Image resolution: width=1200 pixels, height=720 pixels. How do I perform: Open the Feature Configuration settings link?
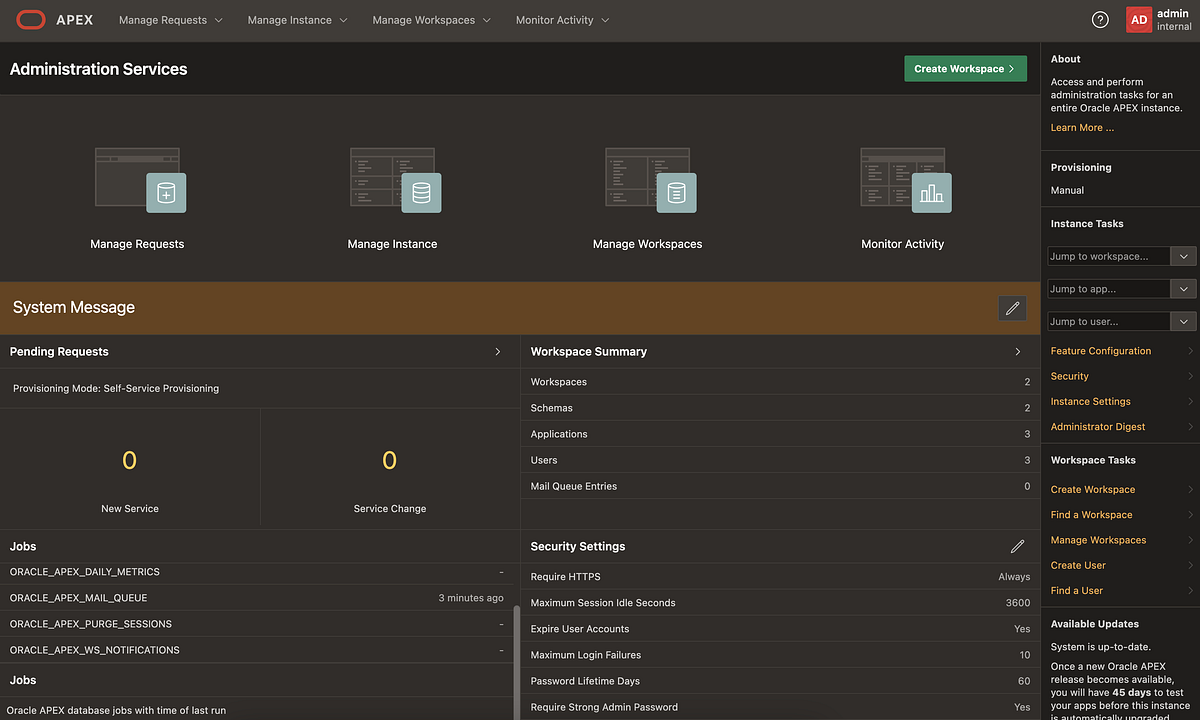coord(1100,350)
